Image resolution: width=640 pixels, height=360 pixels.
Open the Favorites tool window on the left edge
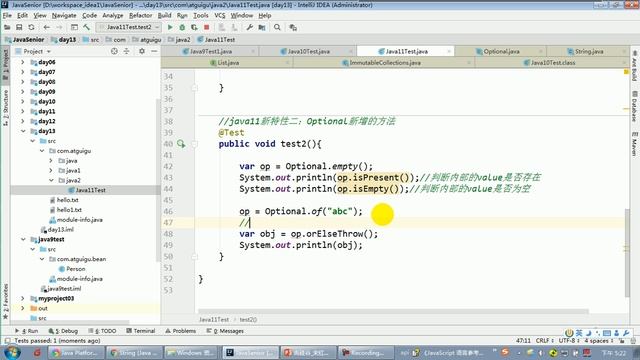point(5,301)
